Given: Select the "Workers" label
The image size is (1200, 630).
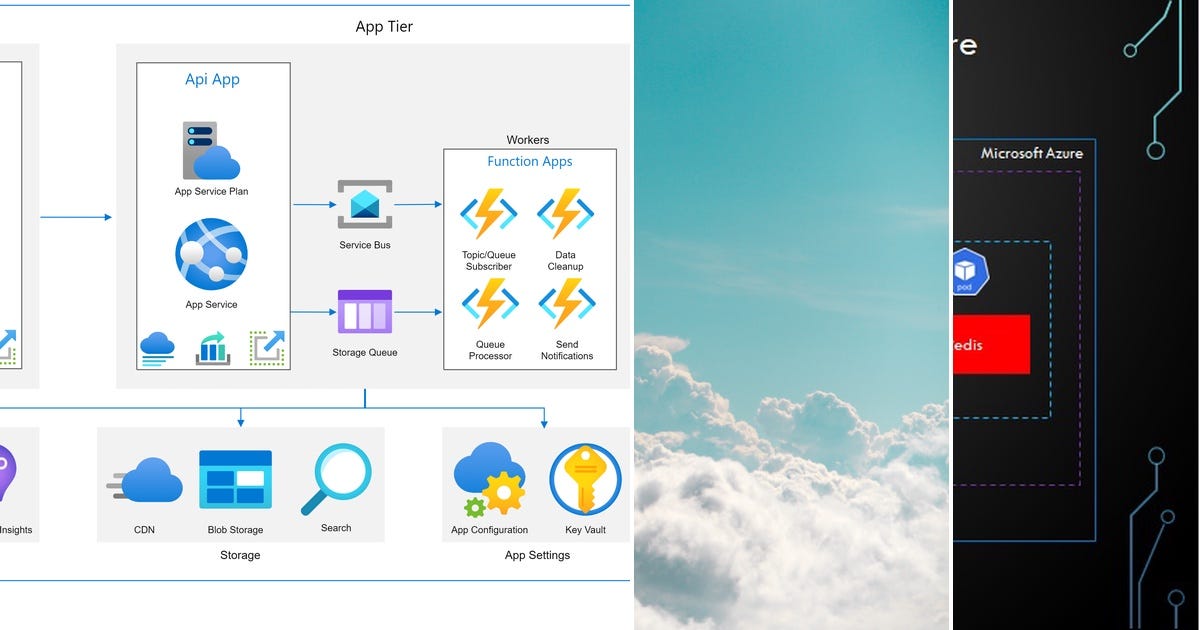Looking at the screenshot, I should pos(528,140).
